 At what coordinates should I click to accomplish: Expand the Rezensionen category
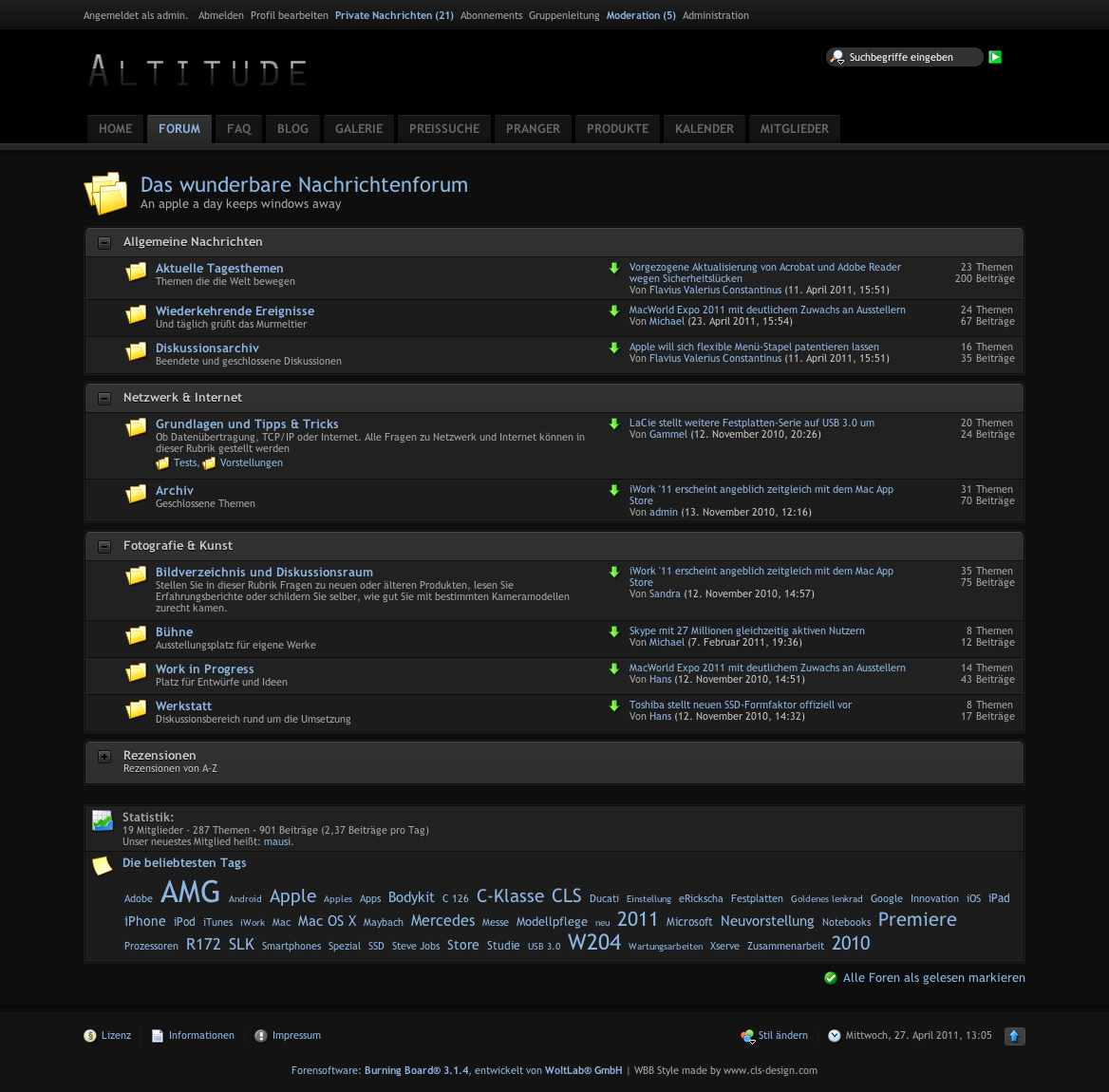104,757
